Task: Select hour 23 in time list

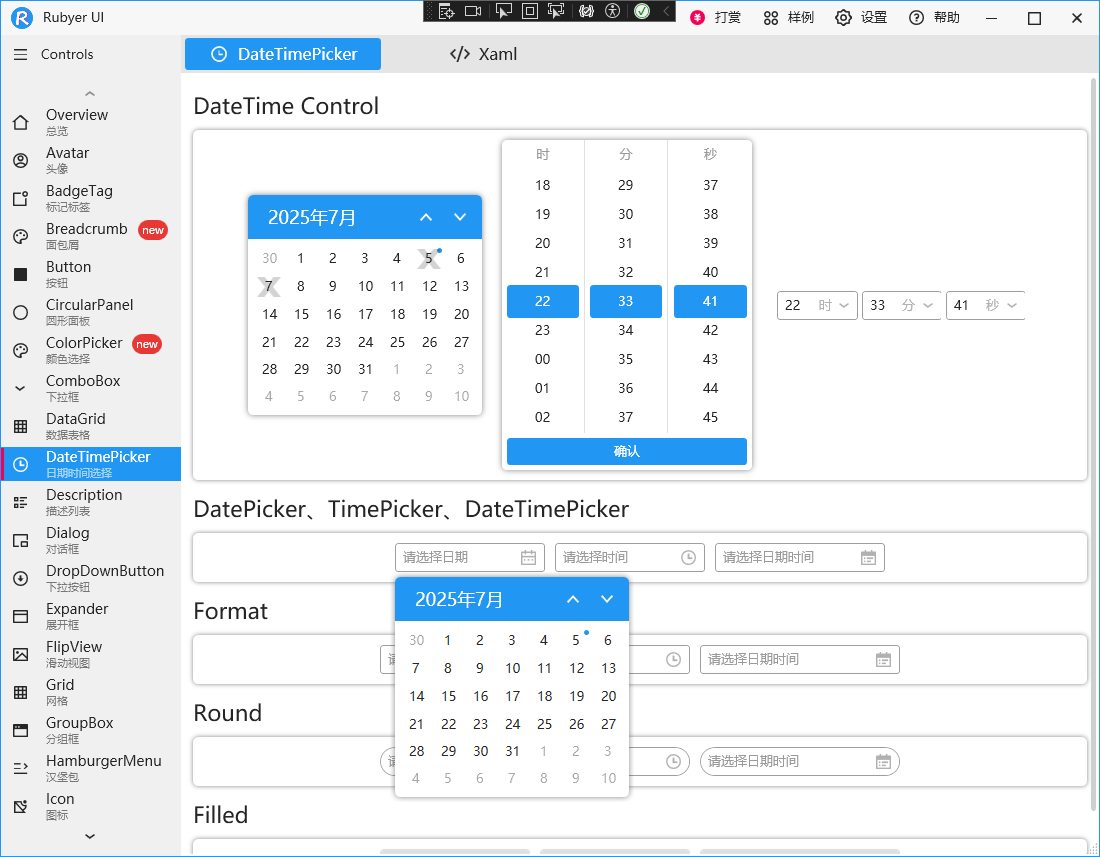Action: coord(542,330)
